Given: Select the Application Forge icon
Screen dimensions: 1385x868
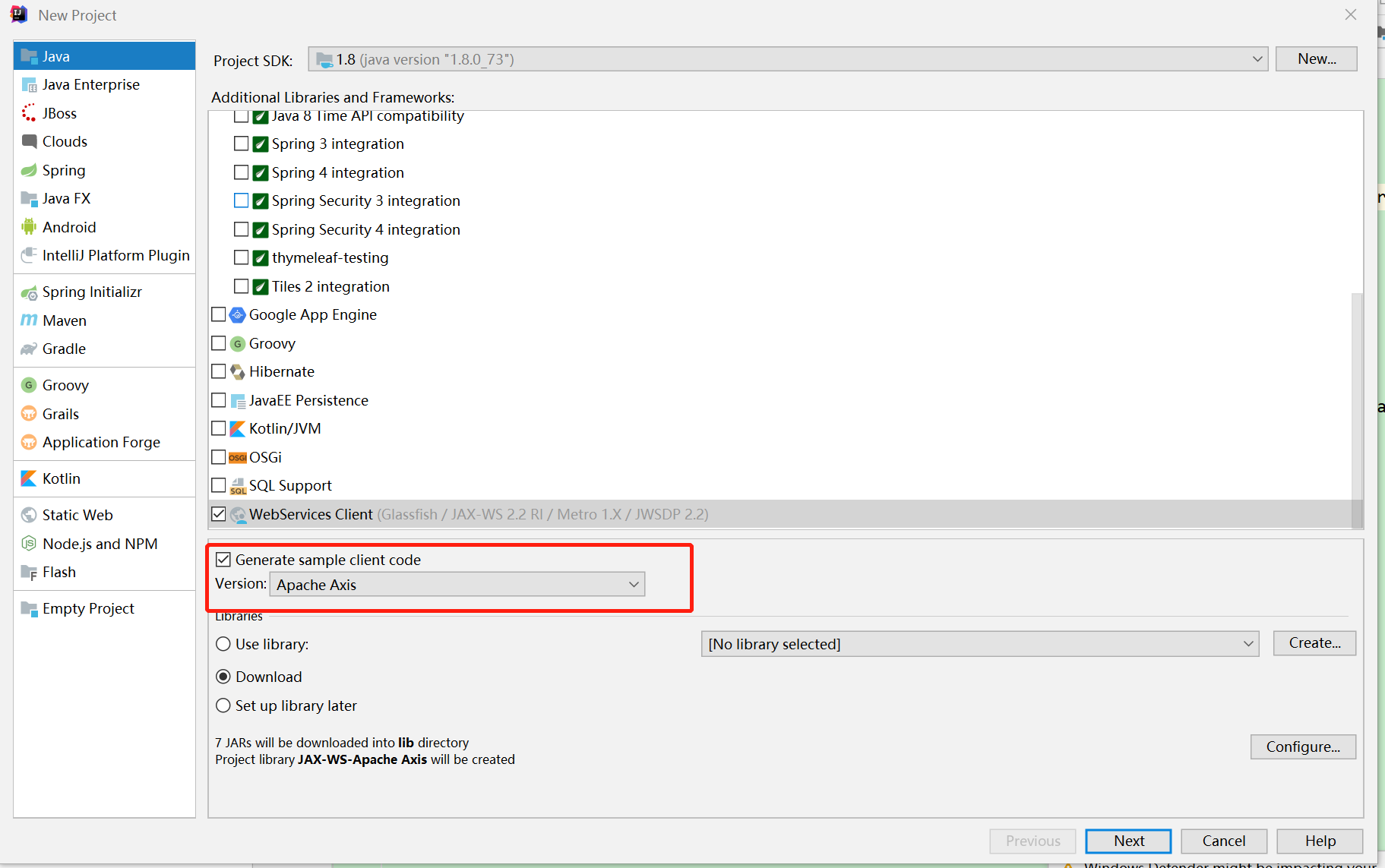Looking at the screenshot, I should pos(29,442).
